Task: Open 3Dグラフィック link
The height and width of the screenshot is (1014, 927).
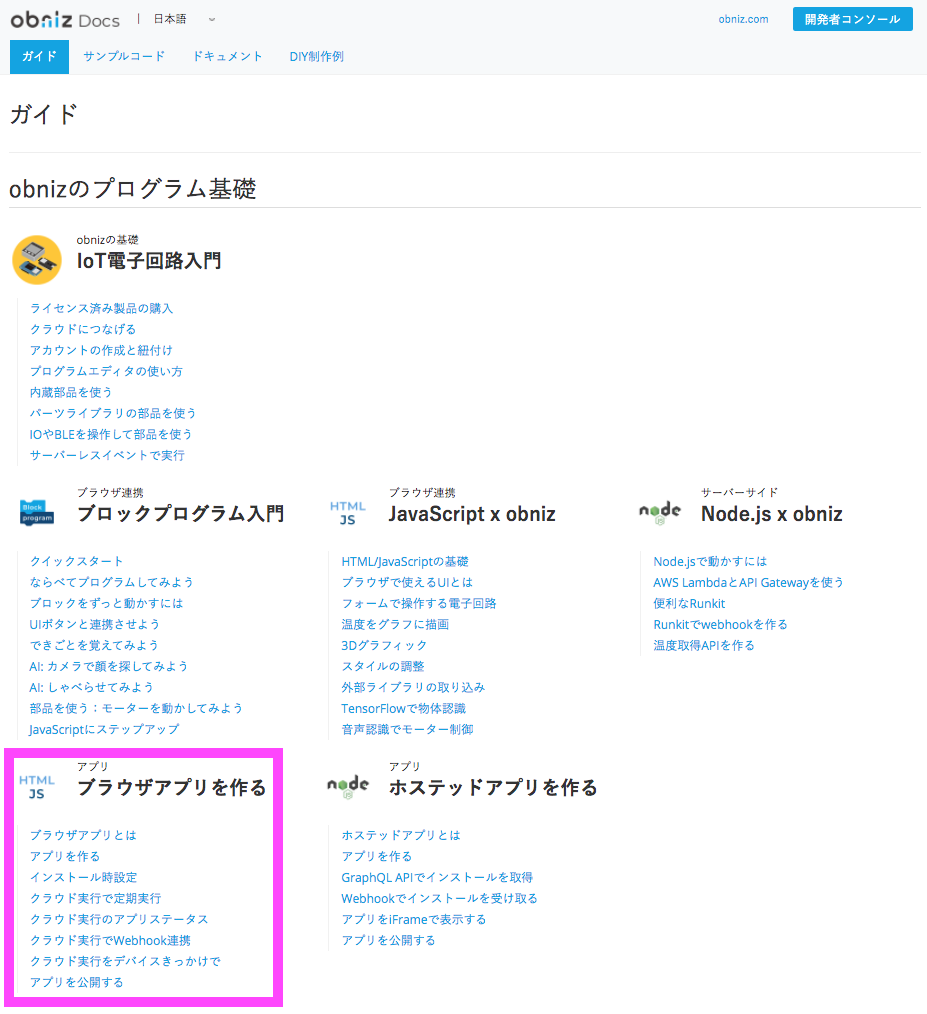Action: [384, 645]
